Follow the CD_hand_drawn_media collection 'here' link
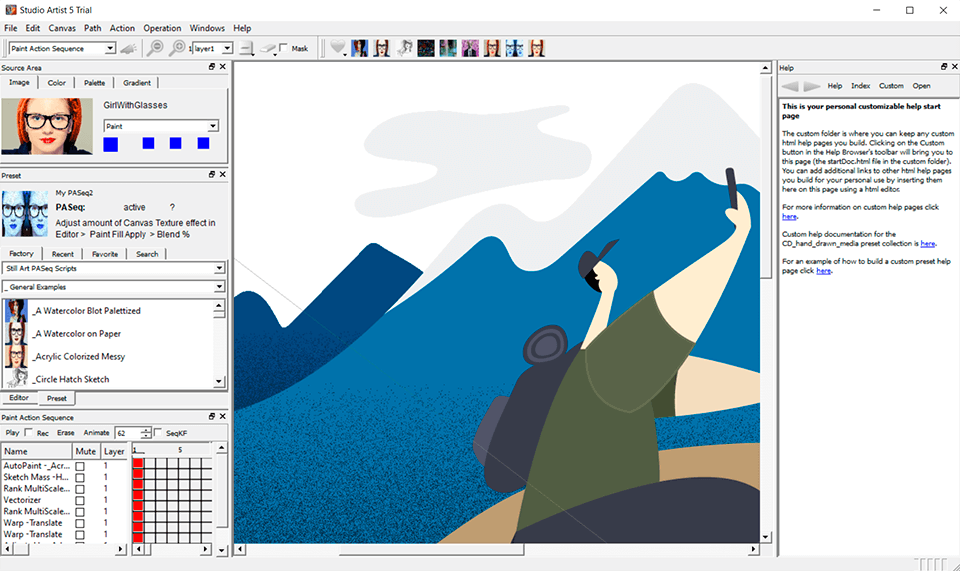The image size is (960, 571). pos(928,244)
